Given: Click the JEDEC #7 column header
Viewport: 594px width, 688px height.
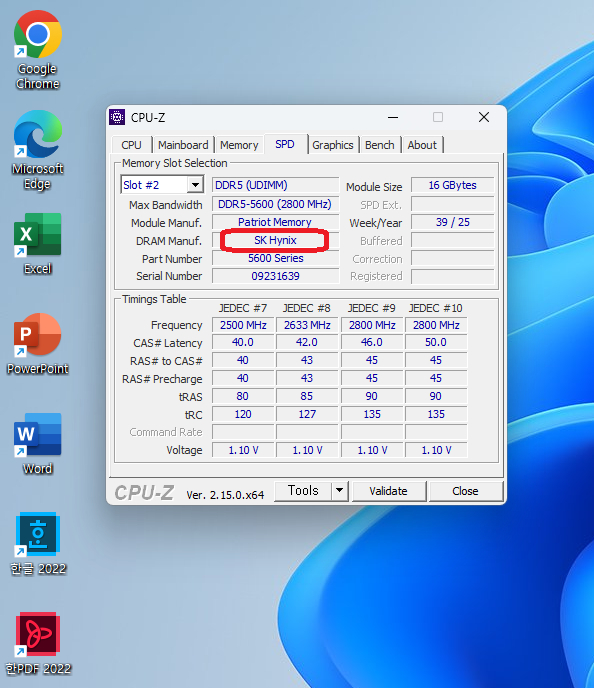Looking at the screenshot, I should [243, 308].
